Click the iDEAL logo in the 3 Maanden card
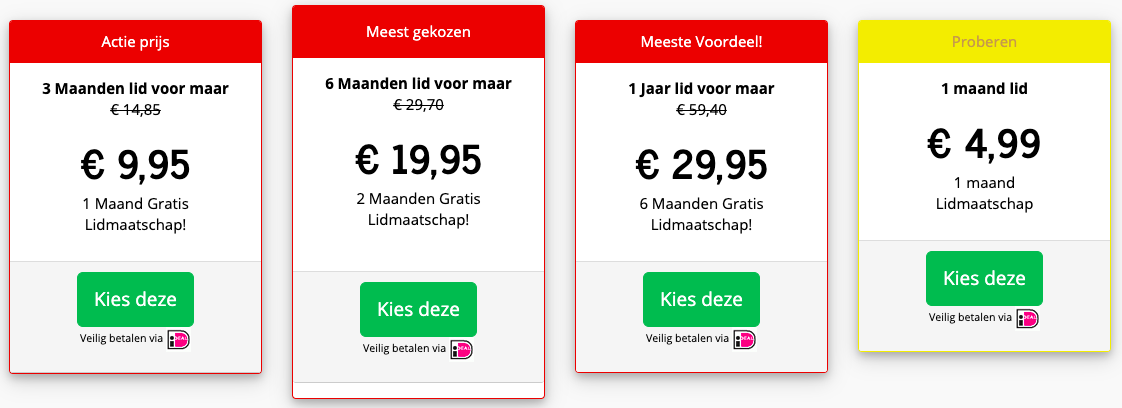This screenshot has width=1122, height=408. [x=178, y=339]
